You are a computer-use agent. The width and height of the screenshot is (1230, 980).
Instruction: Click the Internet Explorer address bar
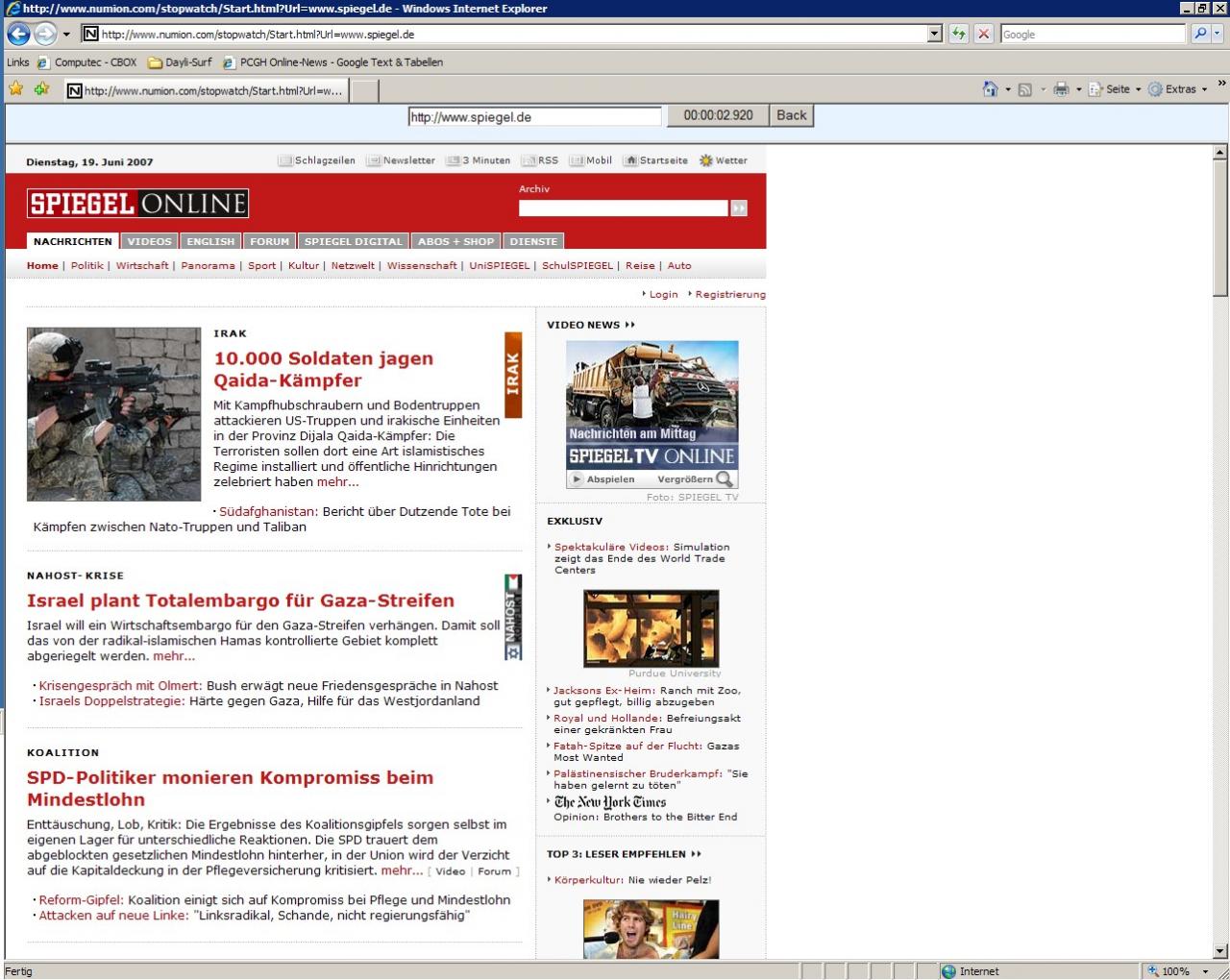coord(512,35)
